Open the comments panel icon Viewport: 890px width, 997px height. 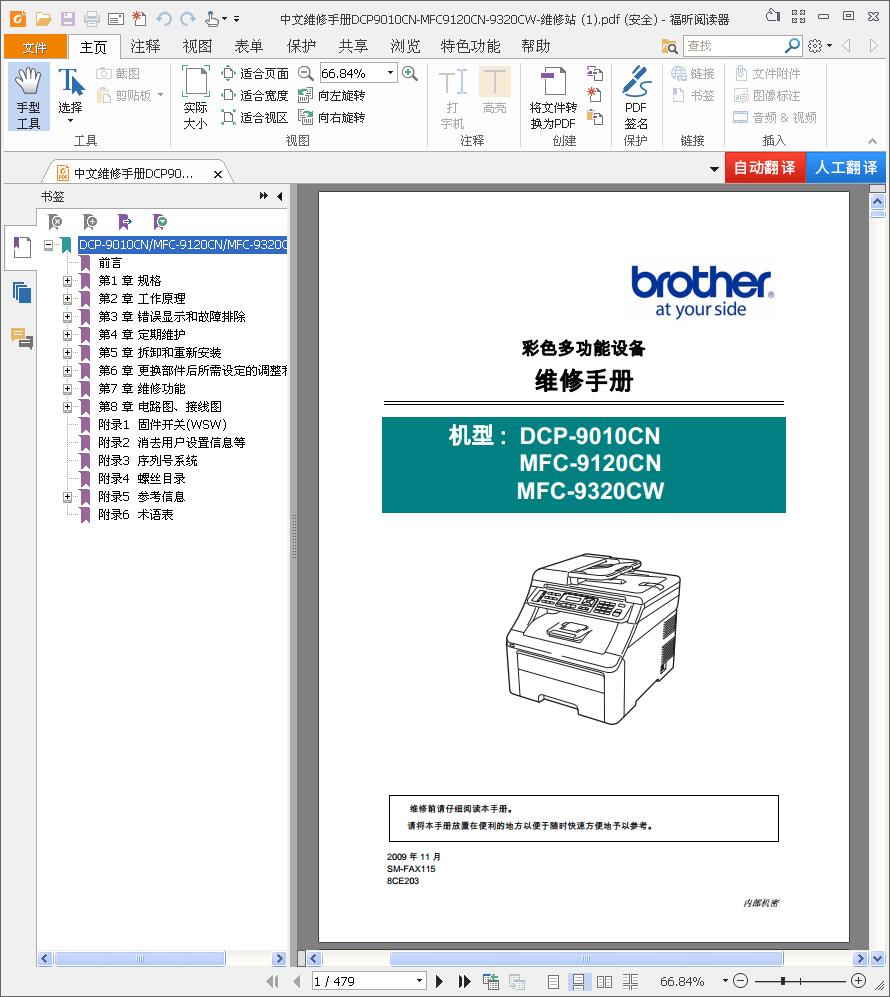point(22,338)
